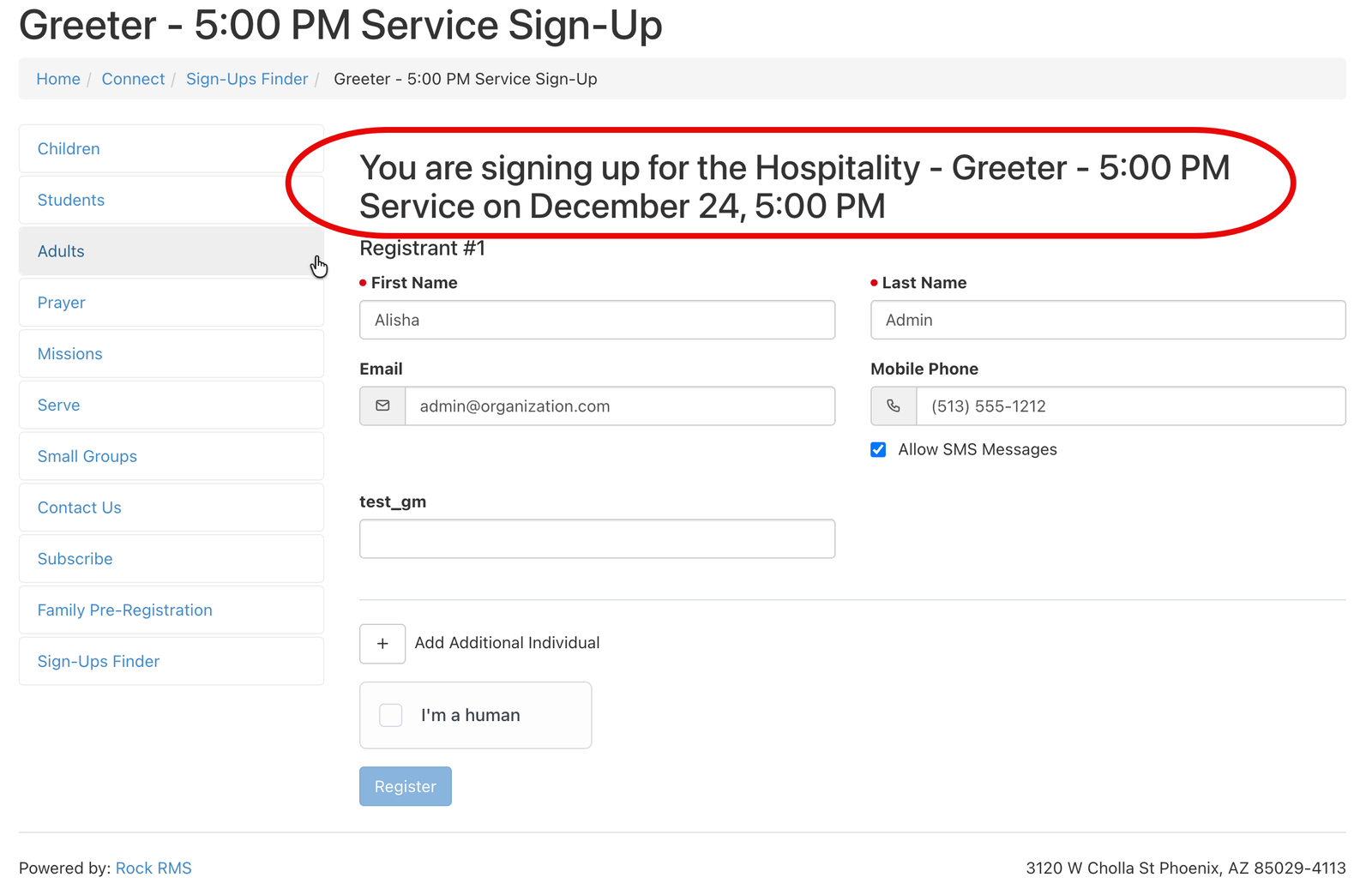Screen dimensions: 1372x883
Task: Focus the First Name input field
Action: (x=597, y=320)
